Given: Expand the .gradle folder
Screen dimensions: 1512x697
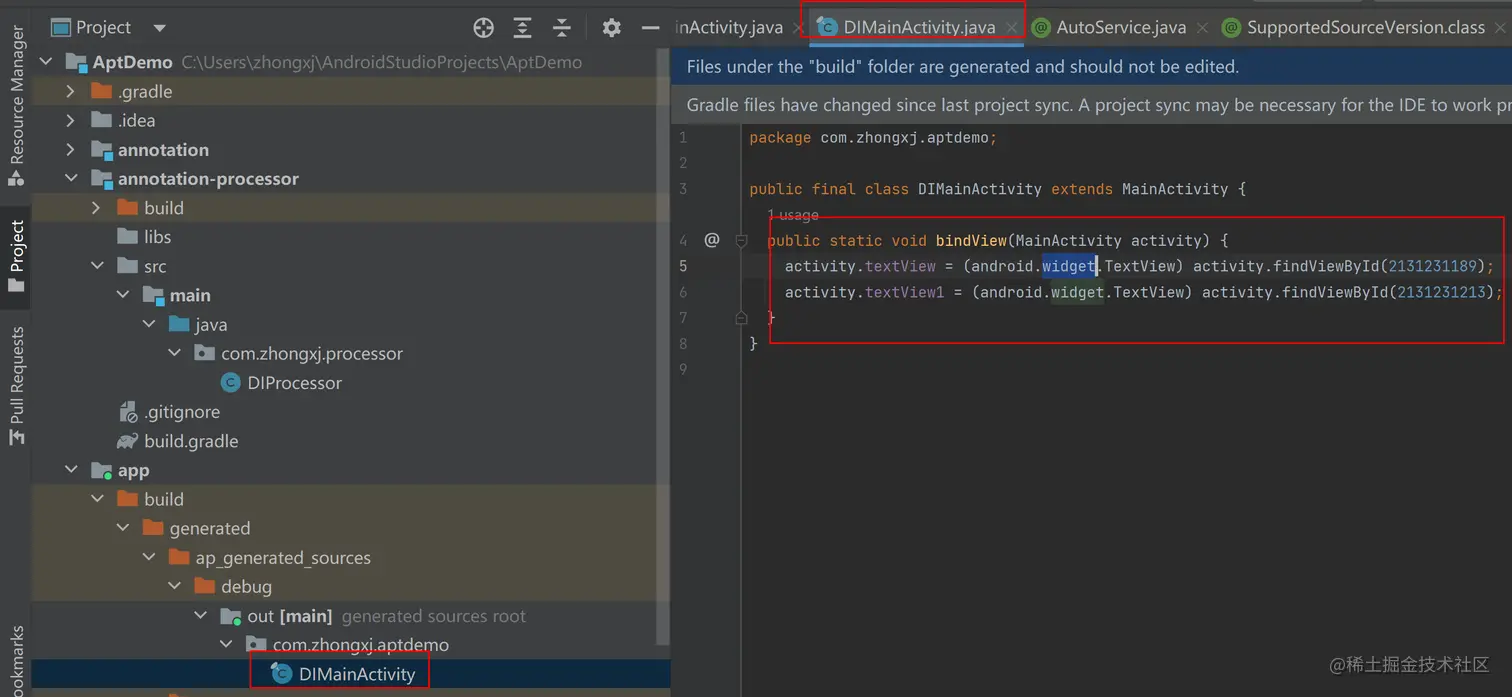Looking at the screenshot, I should 70,91.
